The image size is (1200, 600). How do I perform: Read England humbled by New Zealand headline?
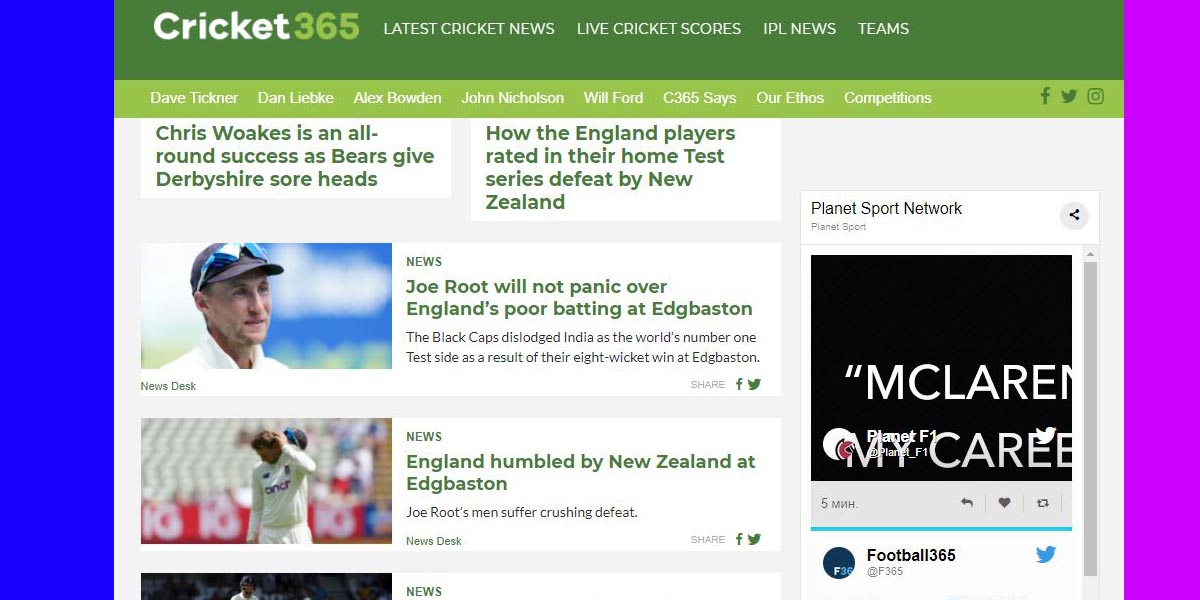click(x=581, y=472)
